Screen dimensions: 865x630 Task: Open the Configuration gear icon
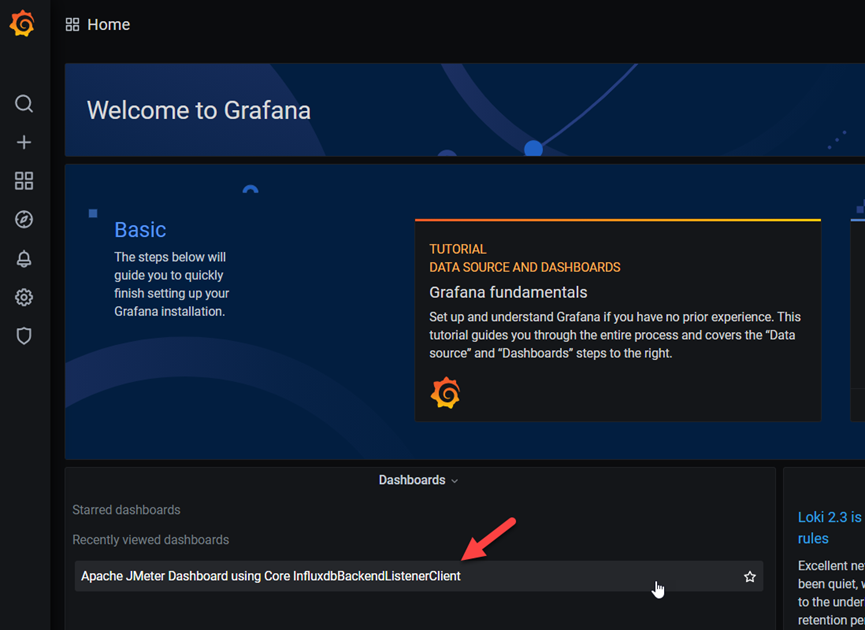coord(24,297)
